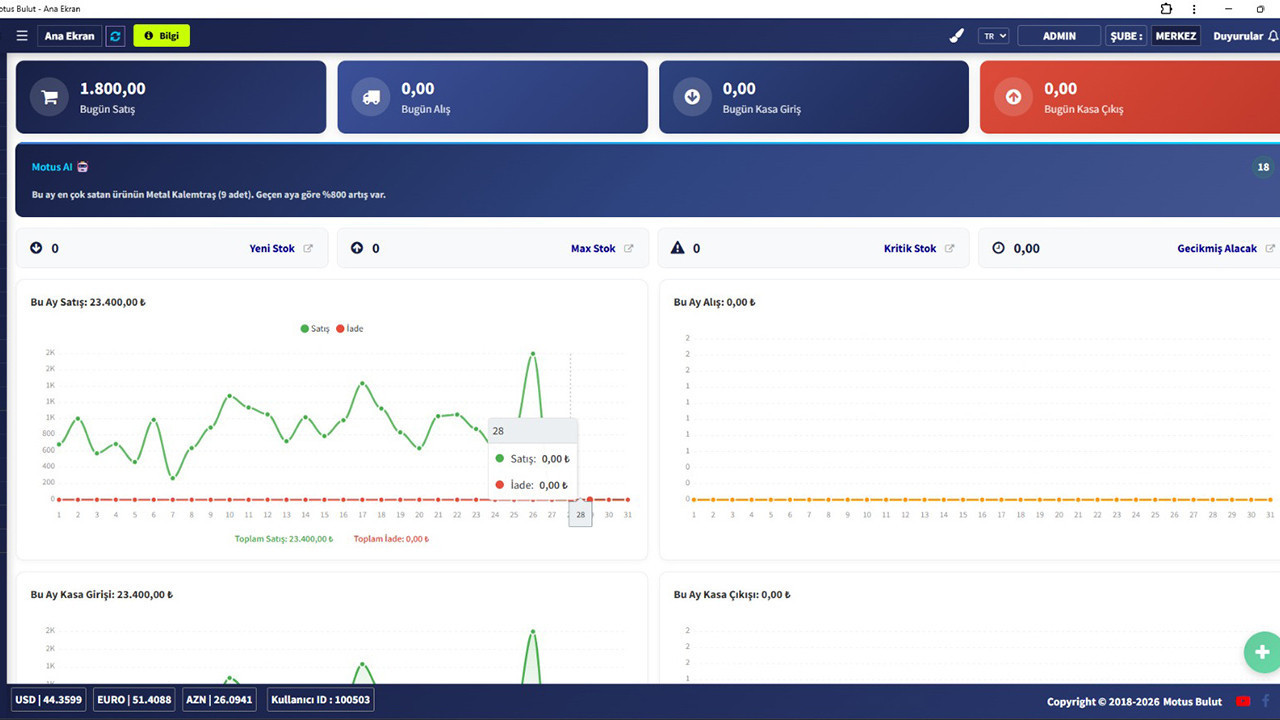Open the YouTube icon in footer
This screenshot has width=1280, height=720.
1243,701
